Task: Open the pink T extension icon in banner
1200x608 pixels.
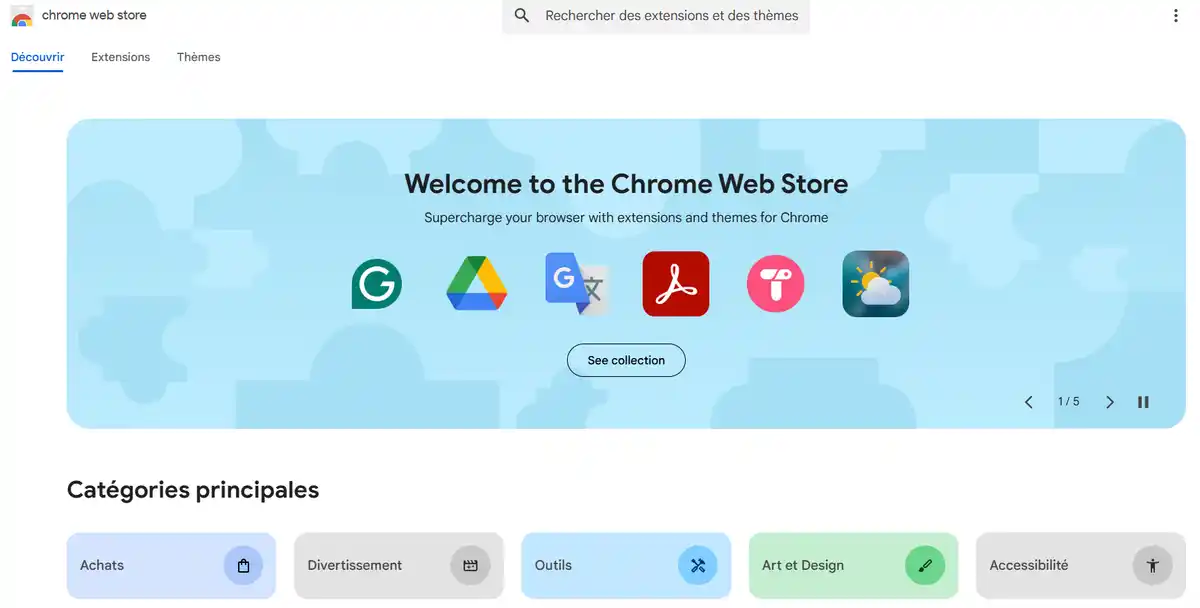Action: [776, 284]
